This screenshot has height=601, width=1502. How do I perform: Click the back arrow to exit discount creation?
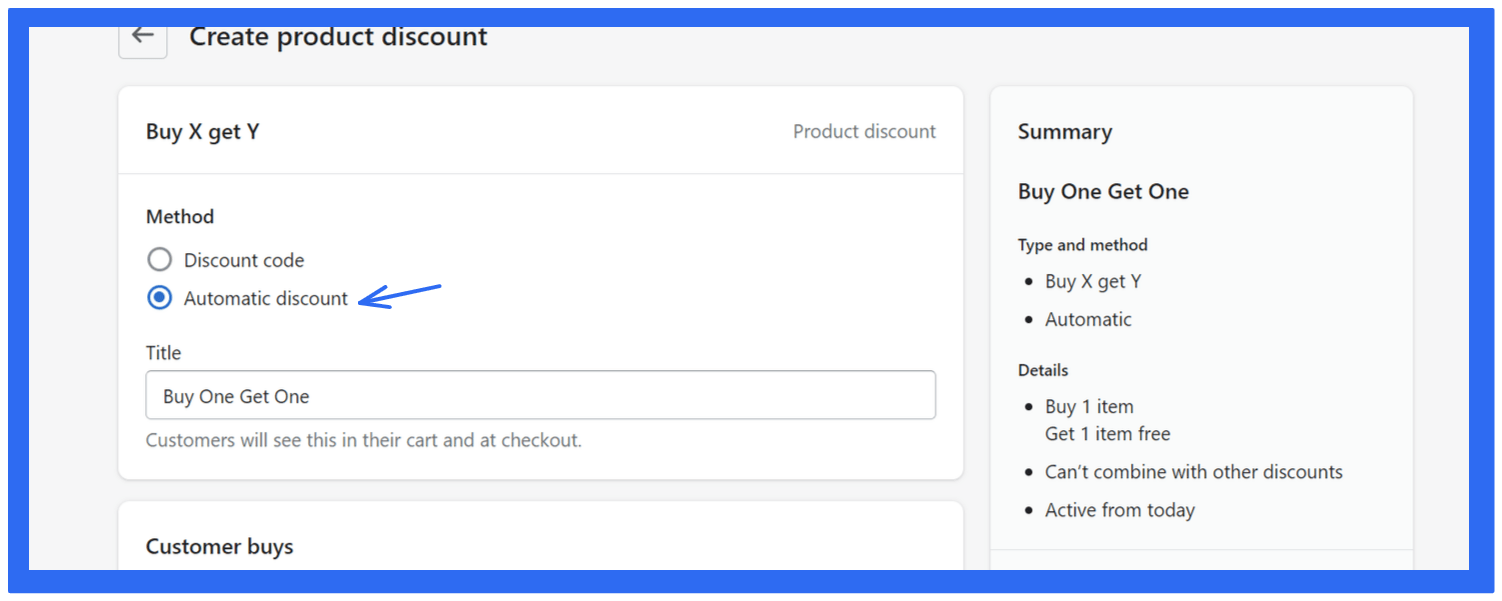coord(142,36)
